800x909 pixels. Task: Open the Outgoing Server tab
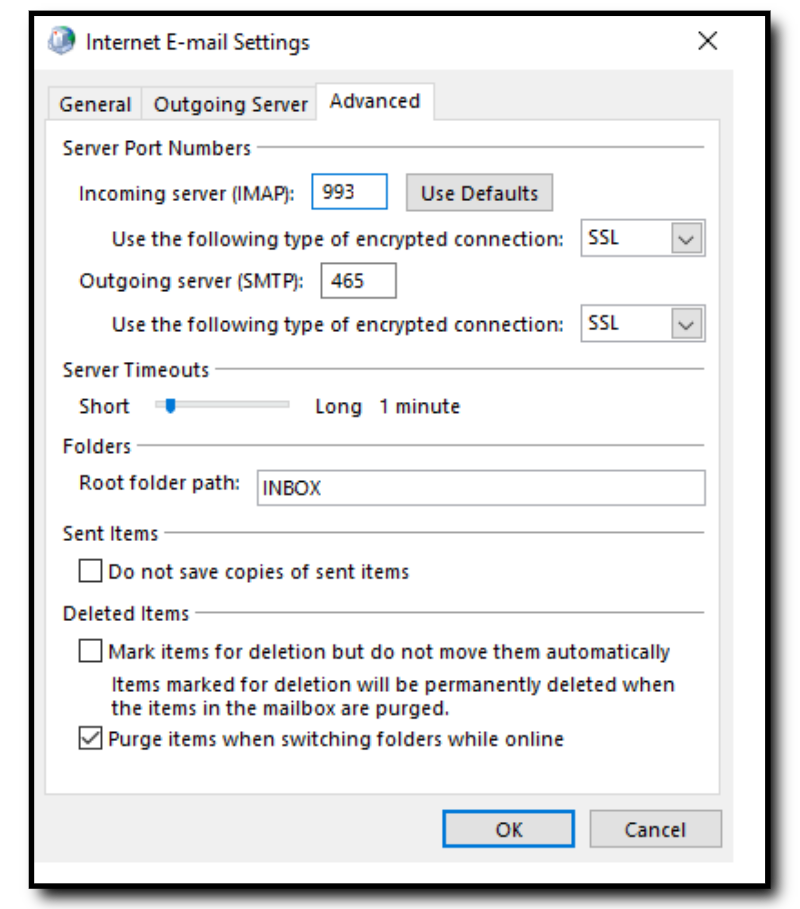230,104
